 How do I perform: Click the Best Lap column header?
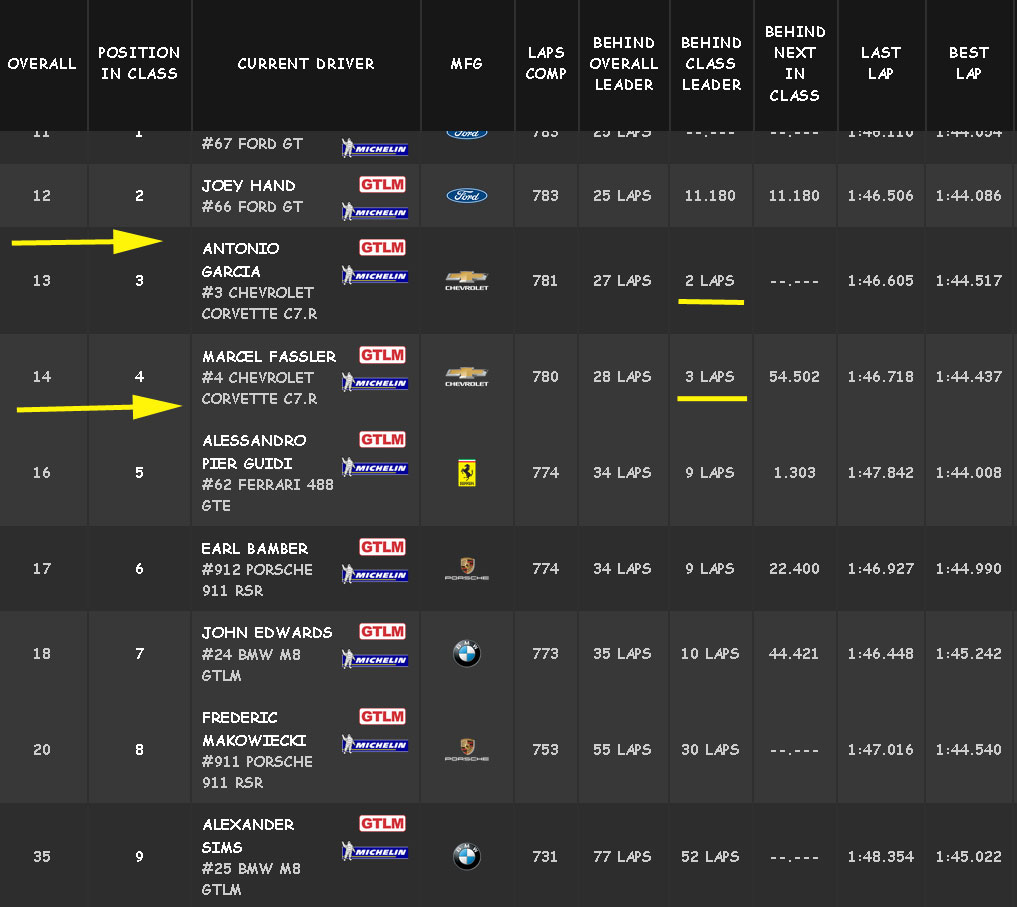(x=968, y=63)
